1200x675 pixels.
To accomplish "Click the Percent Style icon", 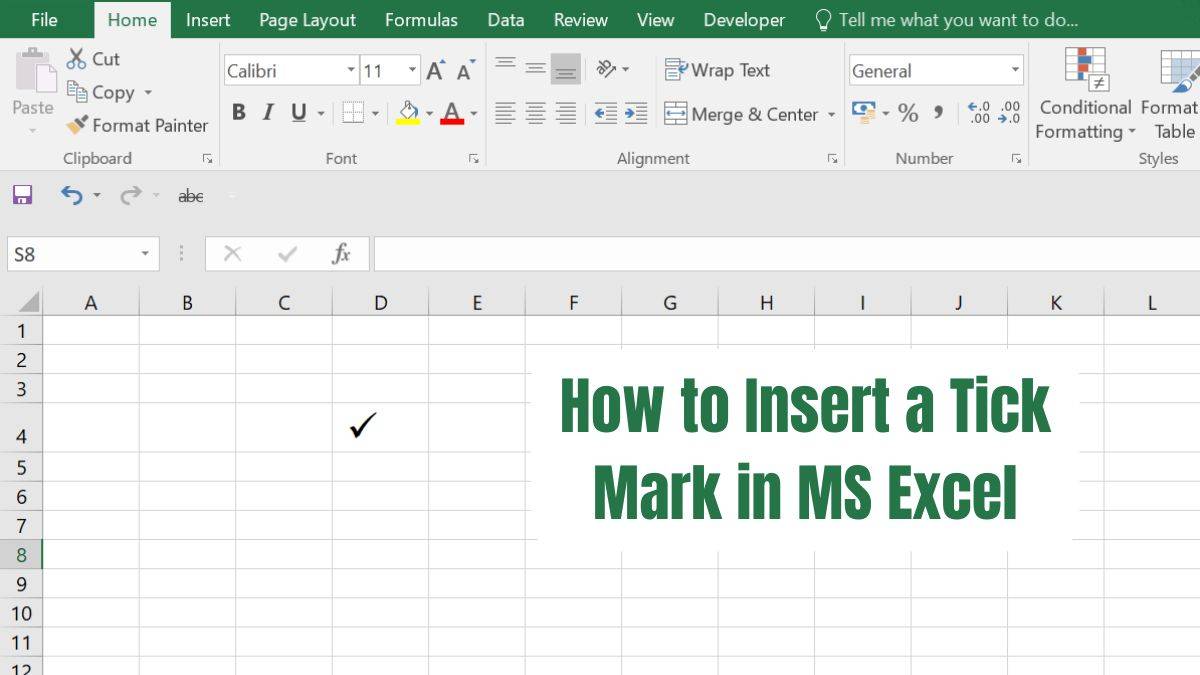I will pos(909,113).
